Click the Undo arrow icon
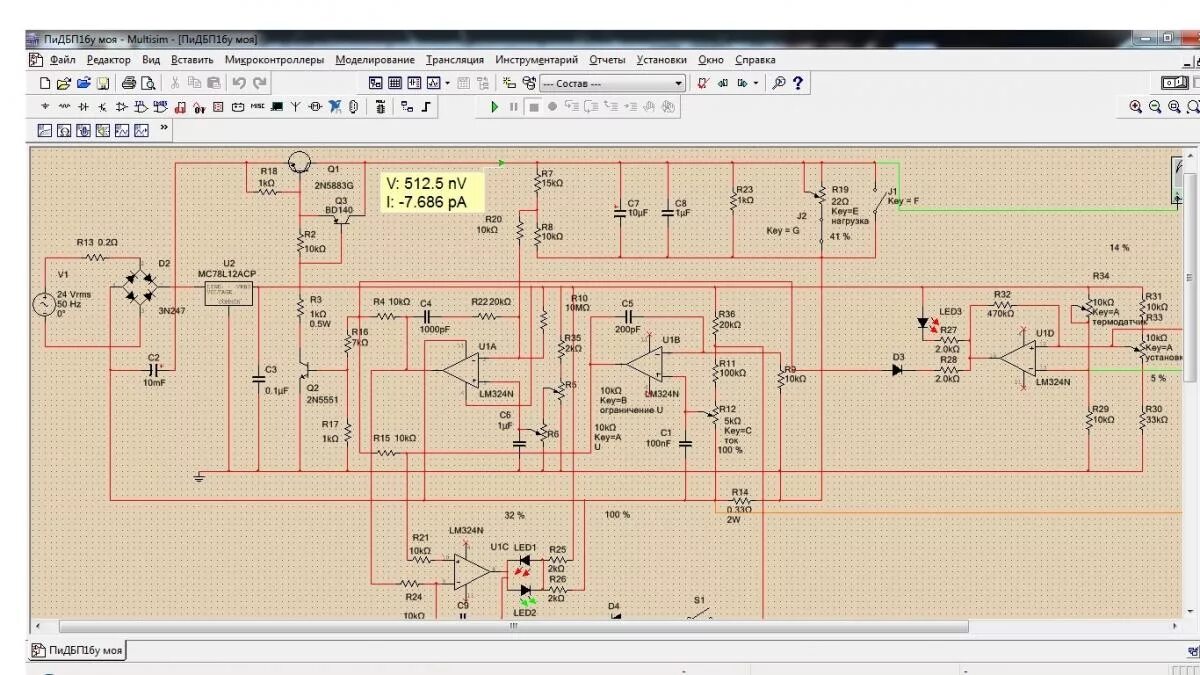 tap(239, 84)
